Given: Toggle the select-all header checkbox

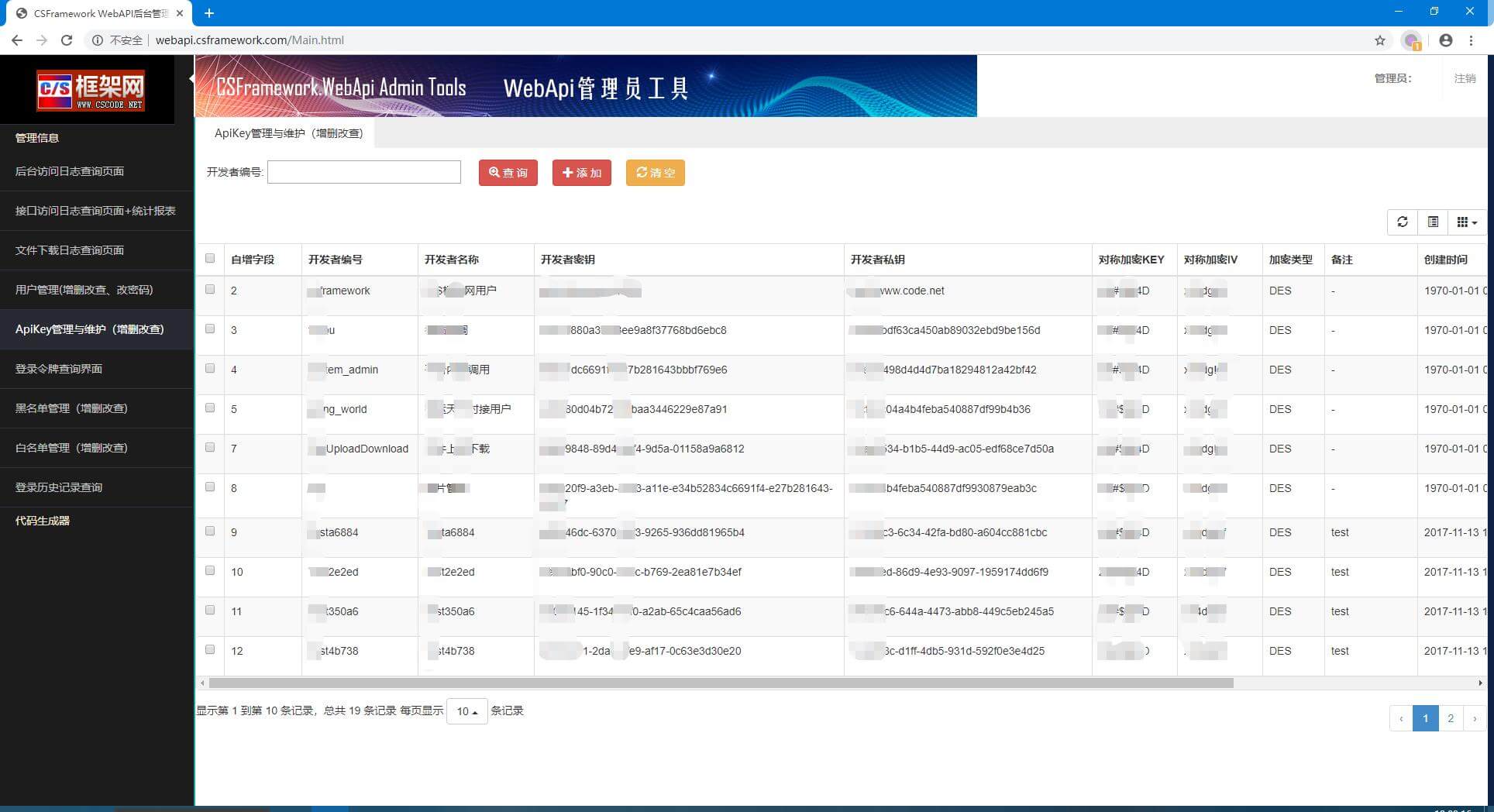Looking at the screenshot, I should pyautogui.click(x=210, y=259).
